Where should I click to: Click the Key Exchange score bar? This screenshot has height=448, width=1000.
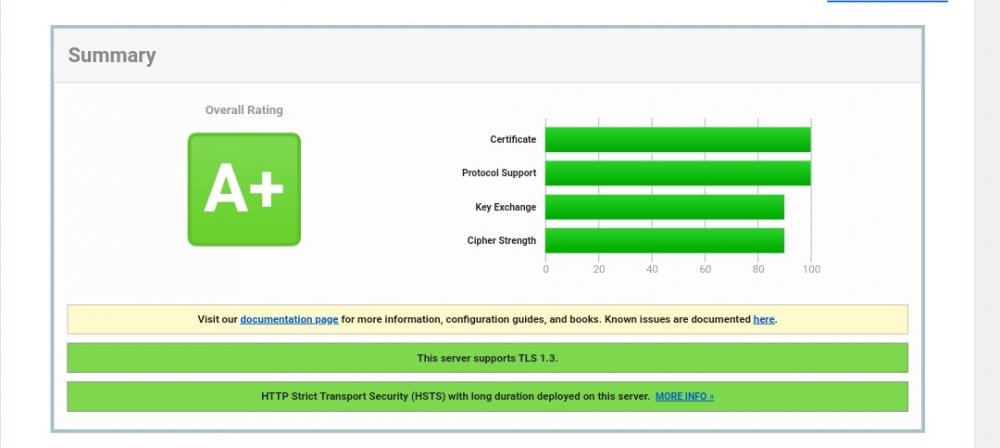point(665,207)
